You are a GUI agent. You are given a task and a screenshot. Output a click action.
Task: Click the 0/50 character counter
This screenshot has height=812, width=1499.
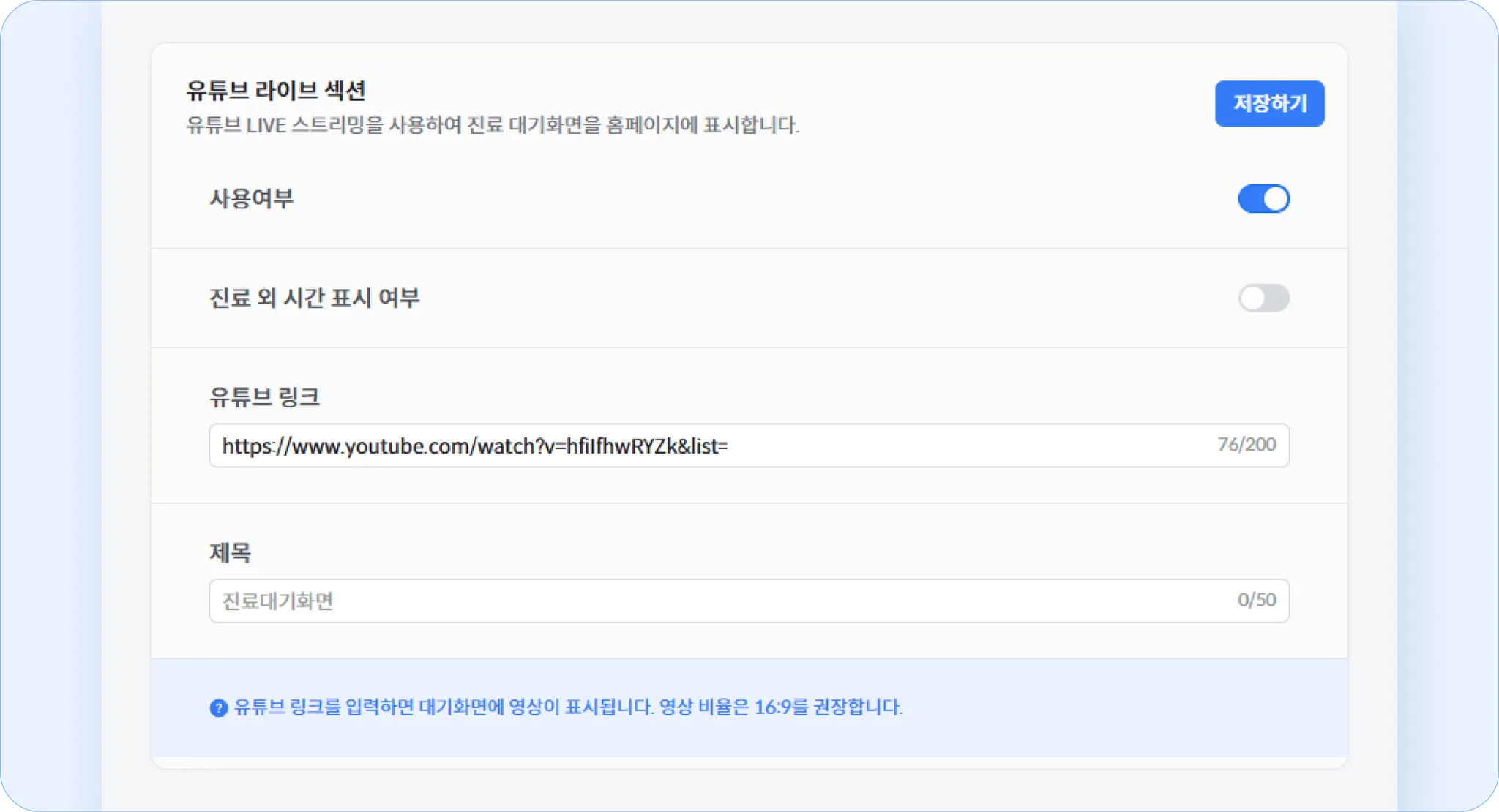[1256, 600]
